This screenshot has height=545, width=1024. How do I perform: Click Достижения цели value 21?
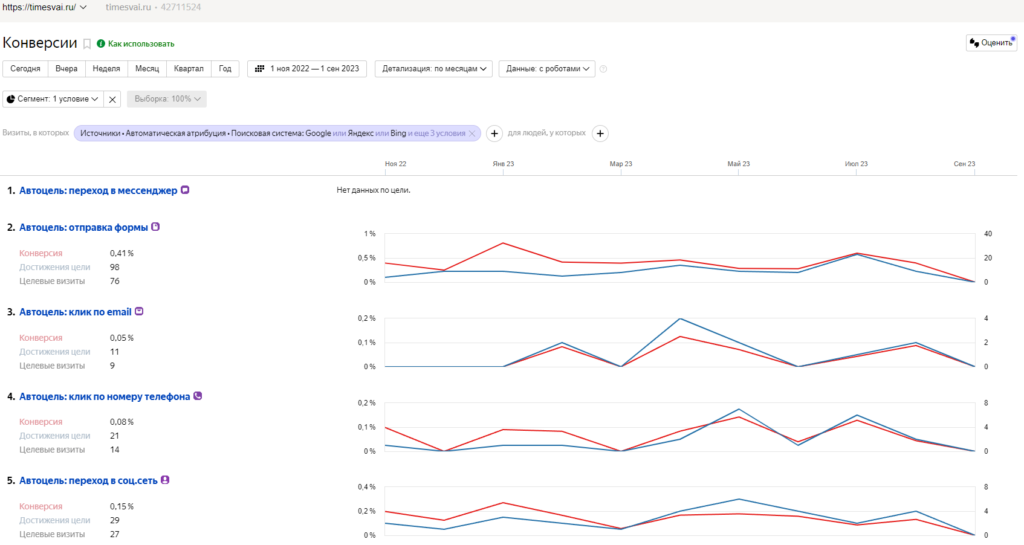[114, 436]
